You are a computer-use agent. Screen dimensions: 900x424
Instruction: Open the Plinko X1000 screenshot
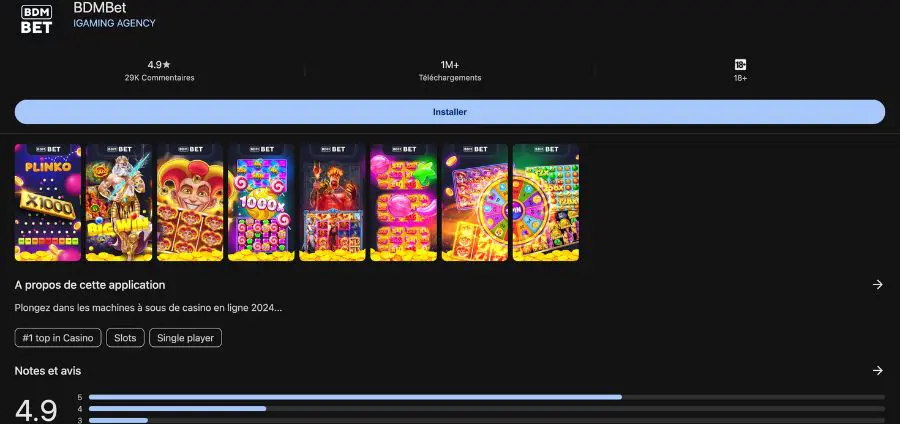(x=47, y=202)
